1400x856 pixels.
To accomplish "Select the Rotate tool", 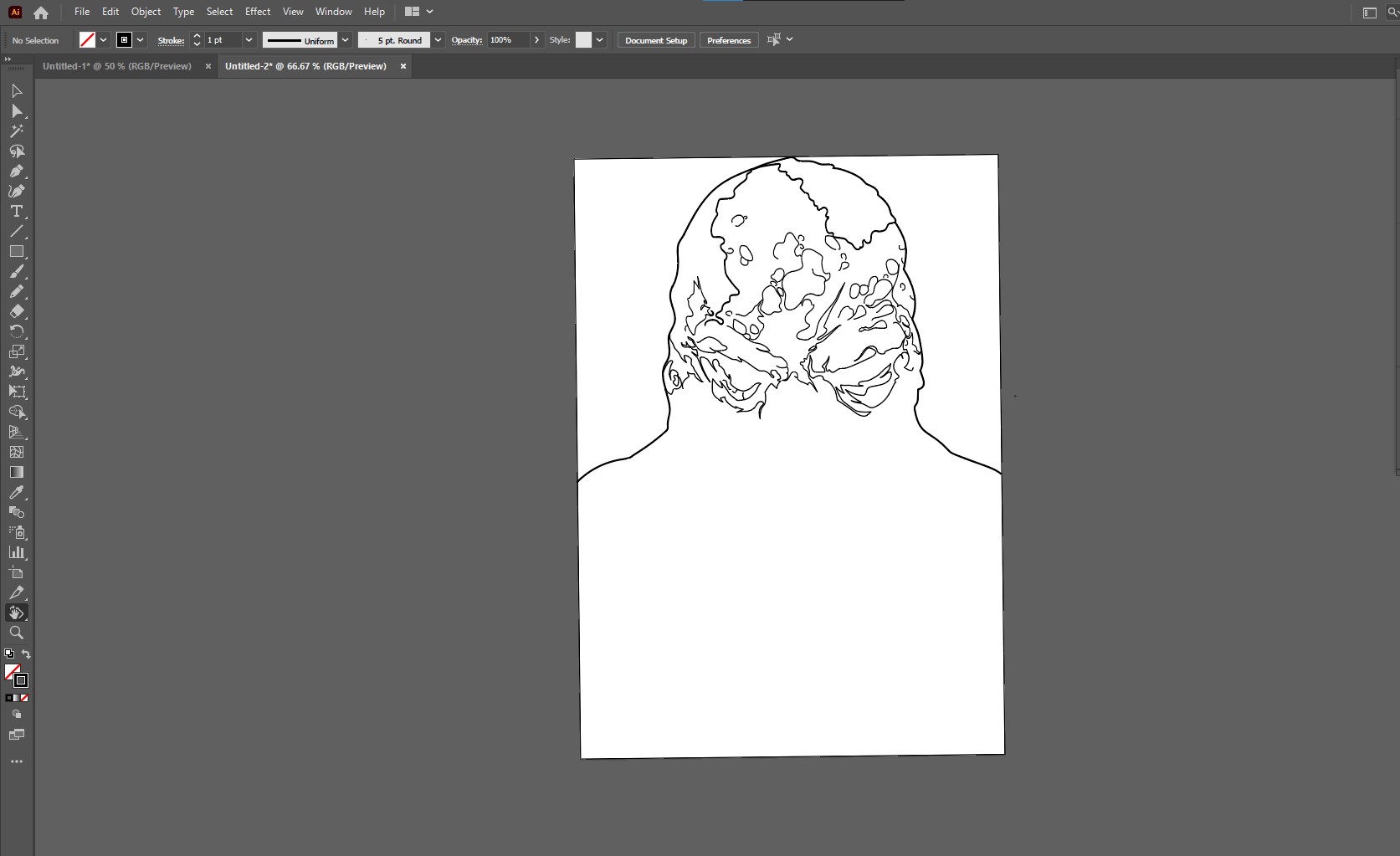I will [x=17, y=331].
